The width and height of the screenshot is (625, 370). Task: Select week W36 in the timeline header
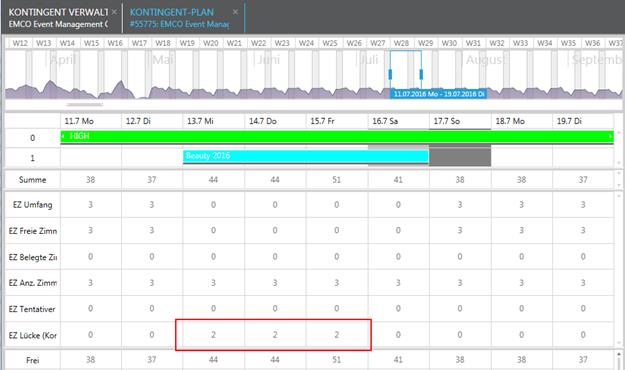(x=592, y=43)
